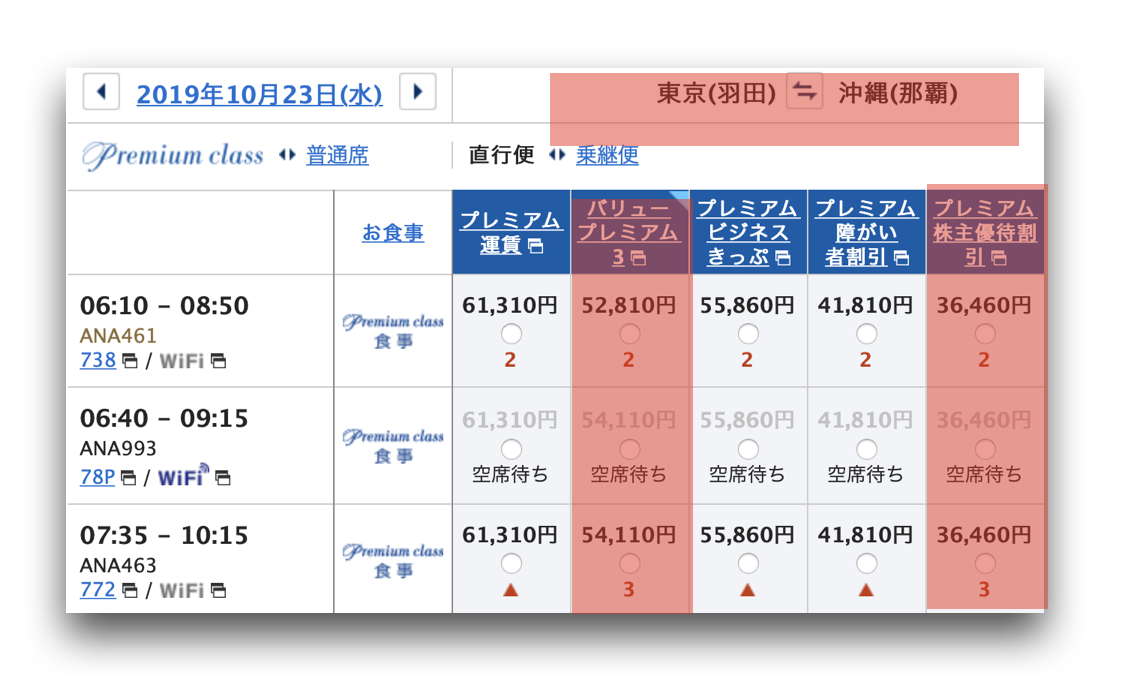Screen dimensions: 1122x696
Task: Select 41,810円 障がい者割引 for ANA463
Action: point(867,564)
